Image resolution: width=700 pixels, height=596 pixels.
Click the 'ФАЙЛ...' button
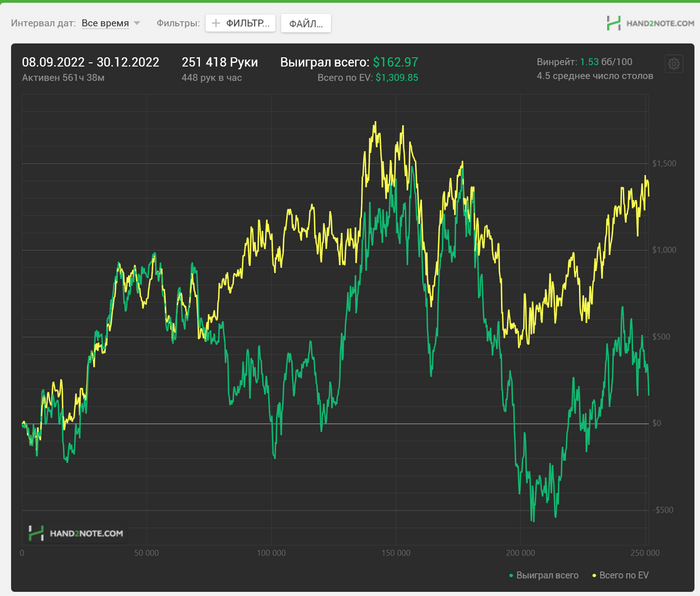[306, 23]
